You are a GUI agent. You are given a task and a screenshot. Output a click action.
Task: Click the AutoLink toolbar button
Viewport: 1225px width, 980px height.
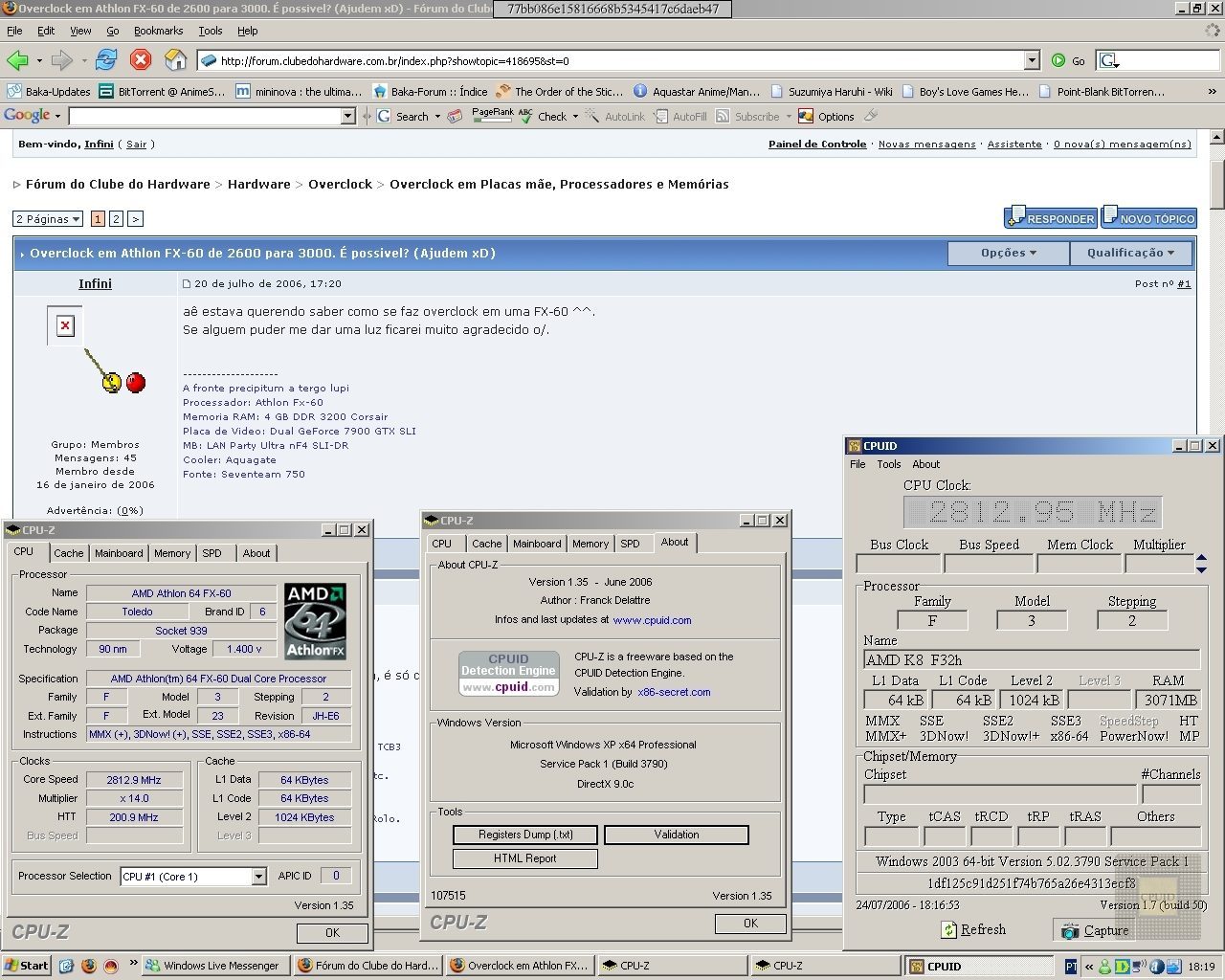[x=614, y=117]
